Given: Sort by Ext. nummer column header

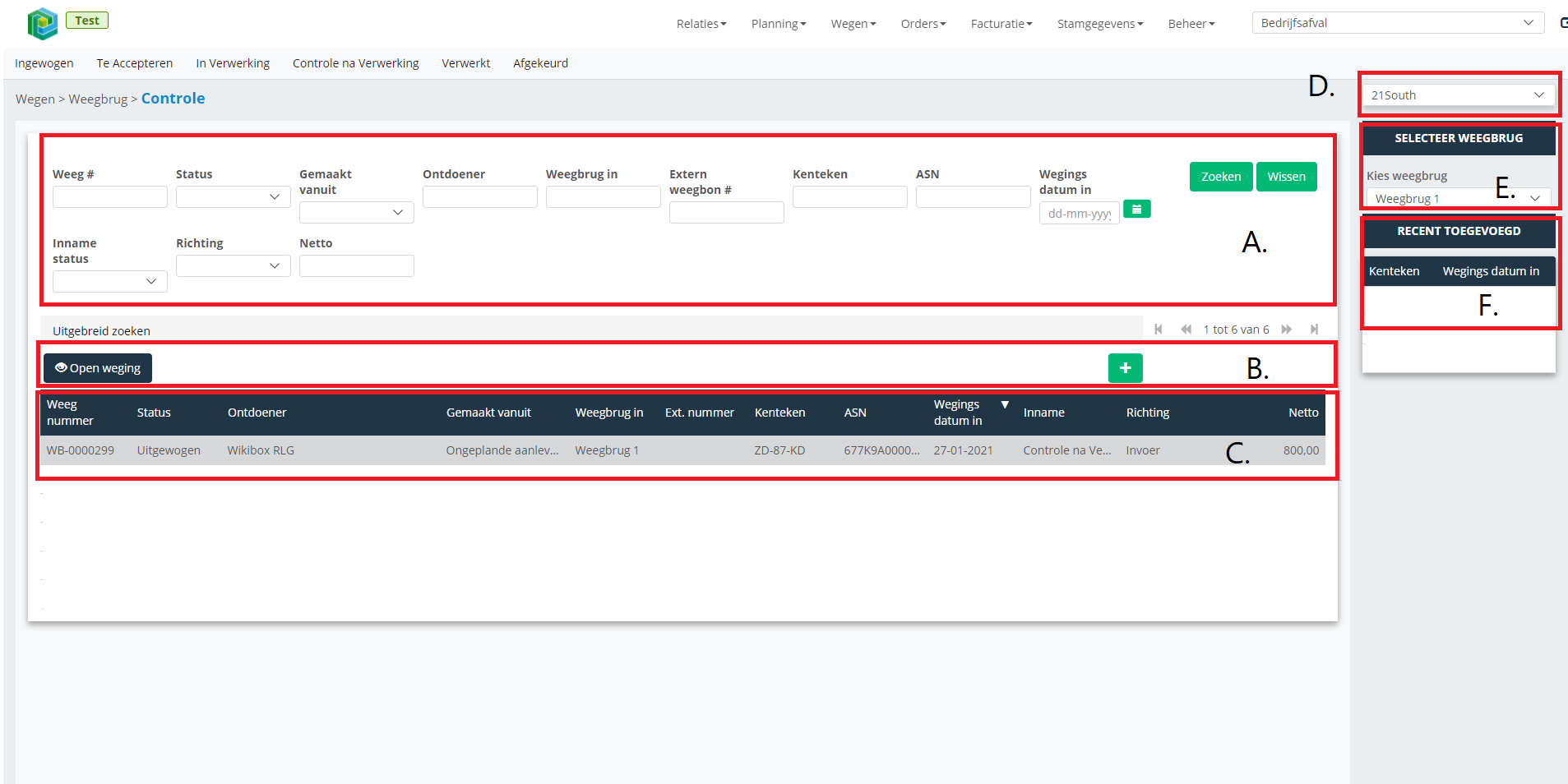Looking at the screenshot, I should [700, 413].
